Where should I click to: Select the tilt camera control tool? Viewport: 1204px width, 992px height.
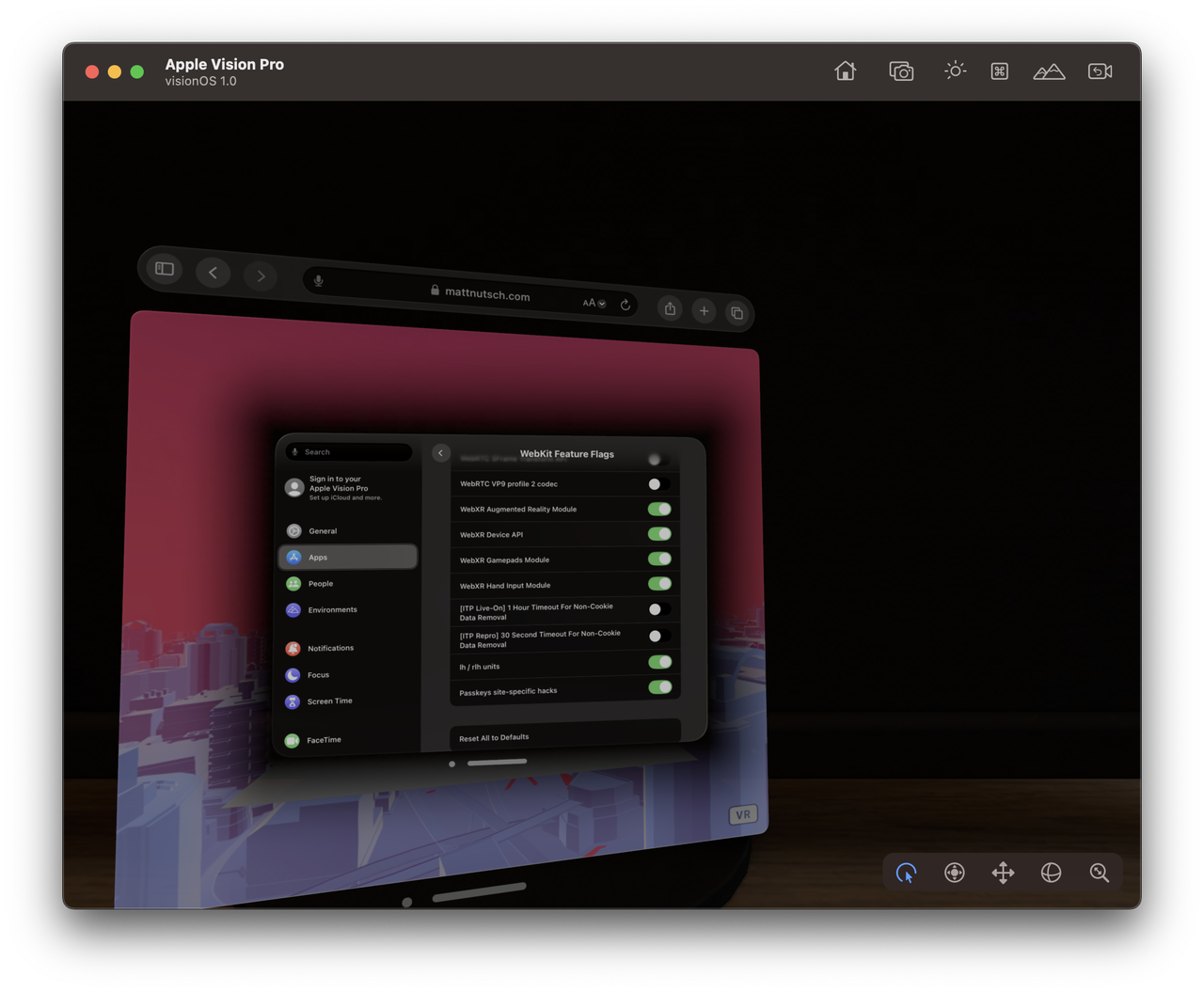955,873
